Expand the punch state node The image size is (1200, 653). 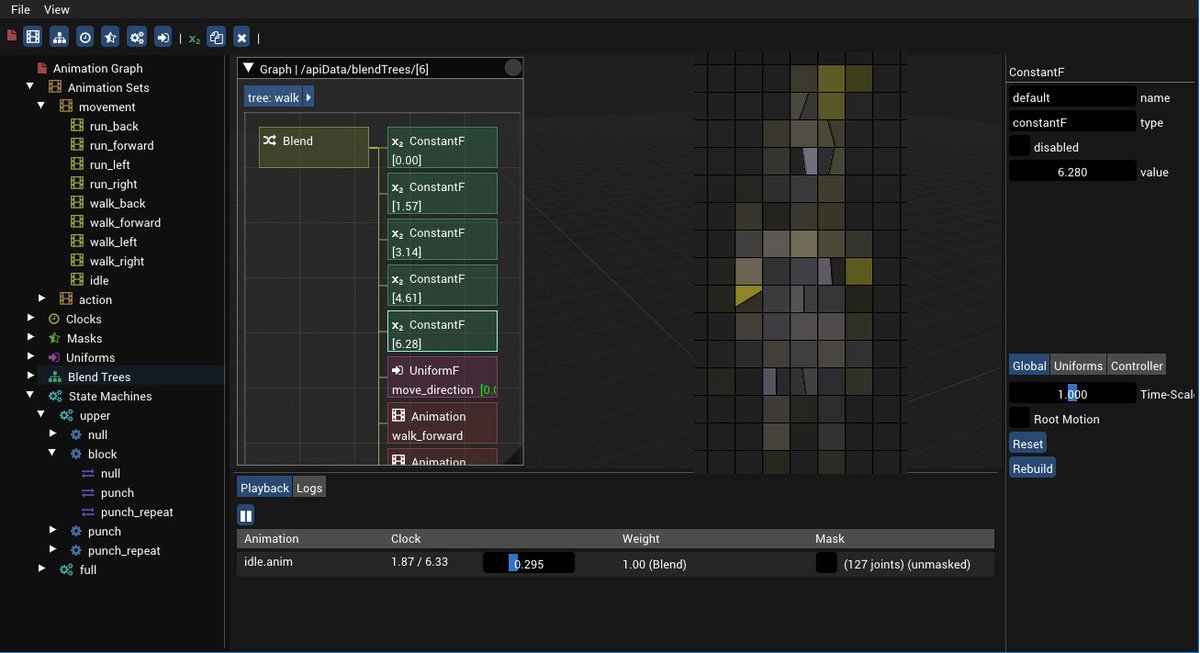point(53,531)
